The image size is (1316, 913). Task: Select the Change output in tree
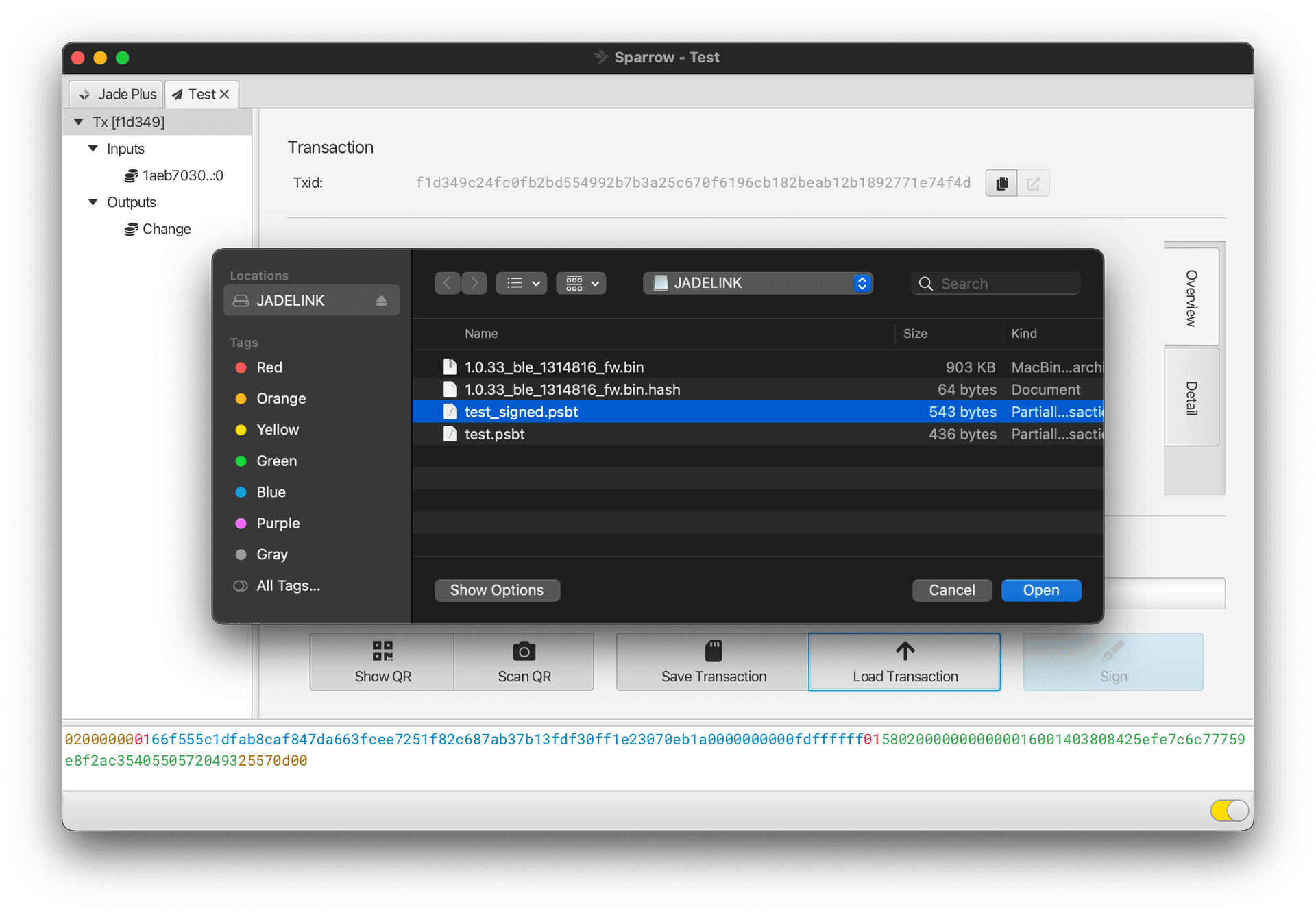pos(167,230)
